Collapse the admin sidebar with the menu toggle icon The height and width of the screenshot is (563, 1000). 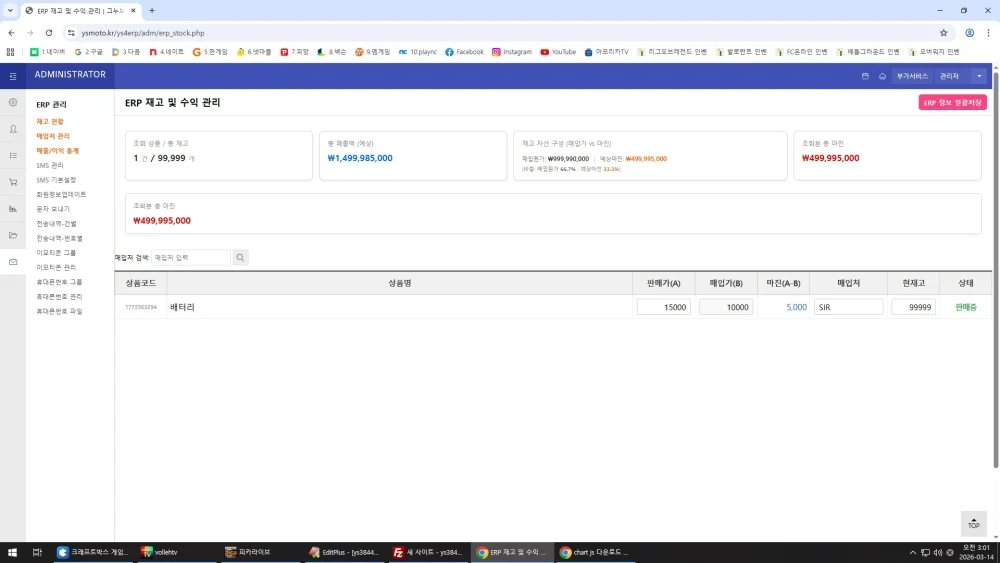click(x=13, y=76)
